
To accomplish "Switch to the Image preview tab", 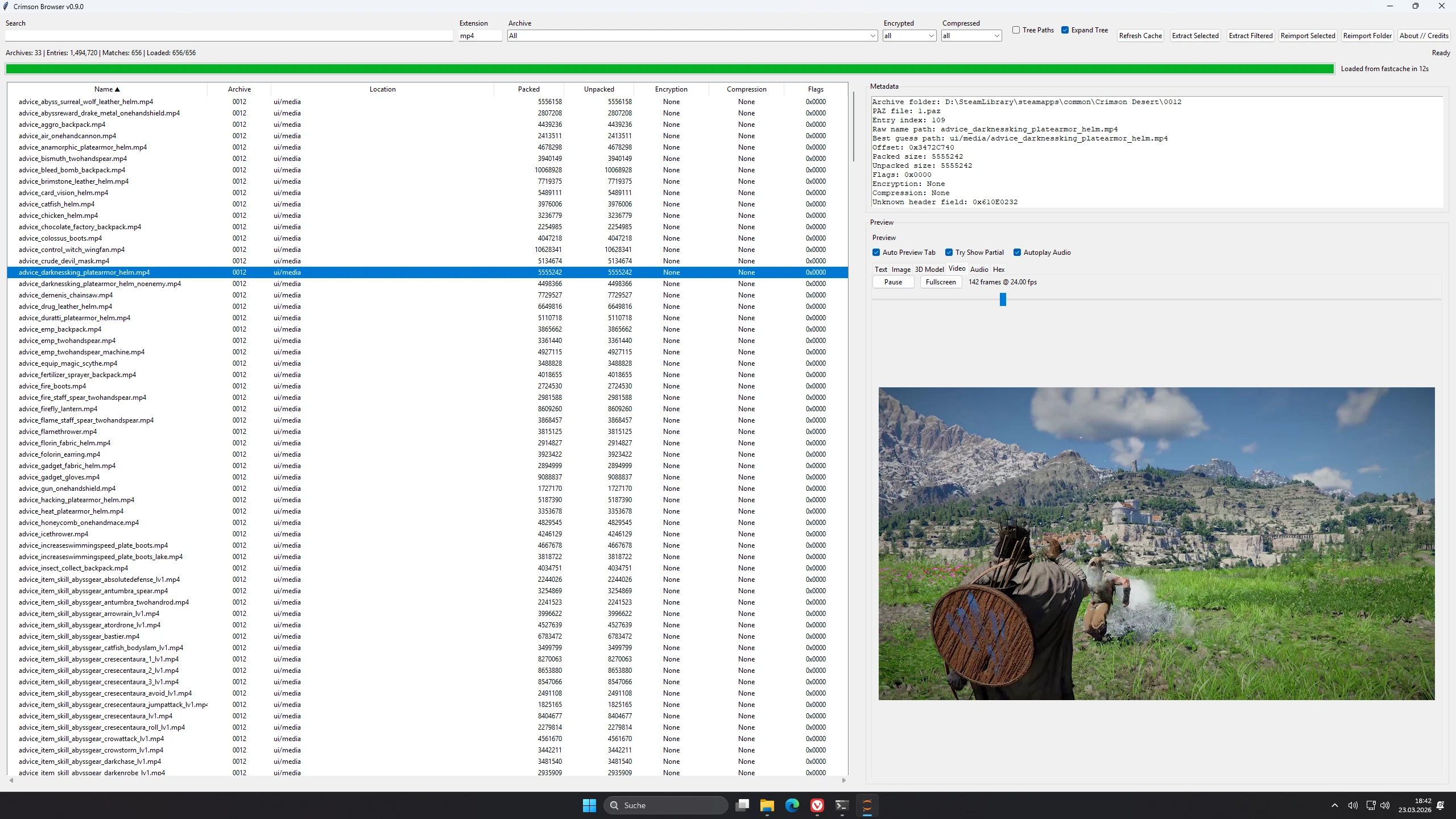I will click(901, 270).
